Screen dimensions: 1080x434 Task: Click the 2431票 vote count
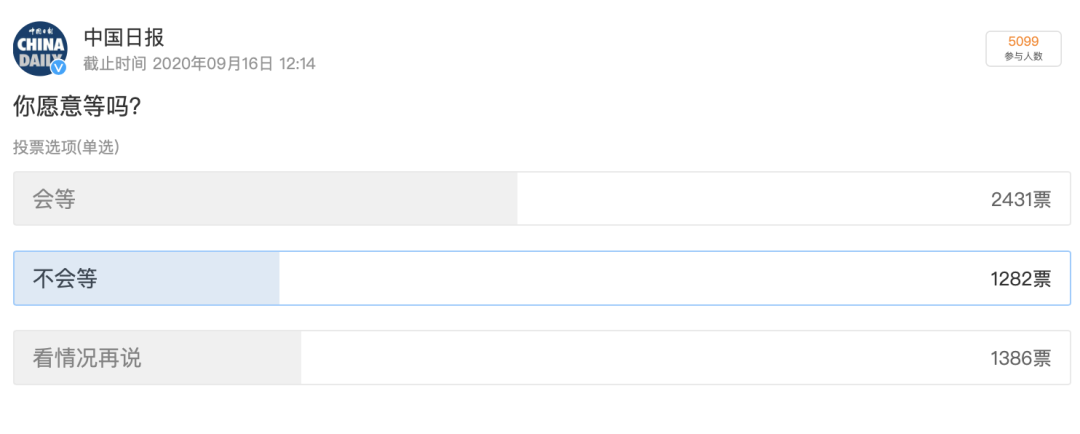coord(1020,199)
